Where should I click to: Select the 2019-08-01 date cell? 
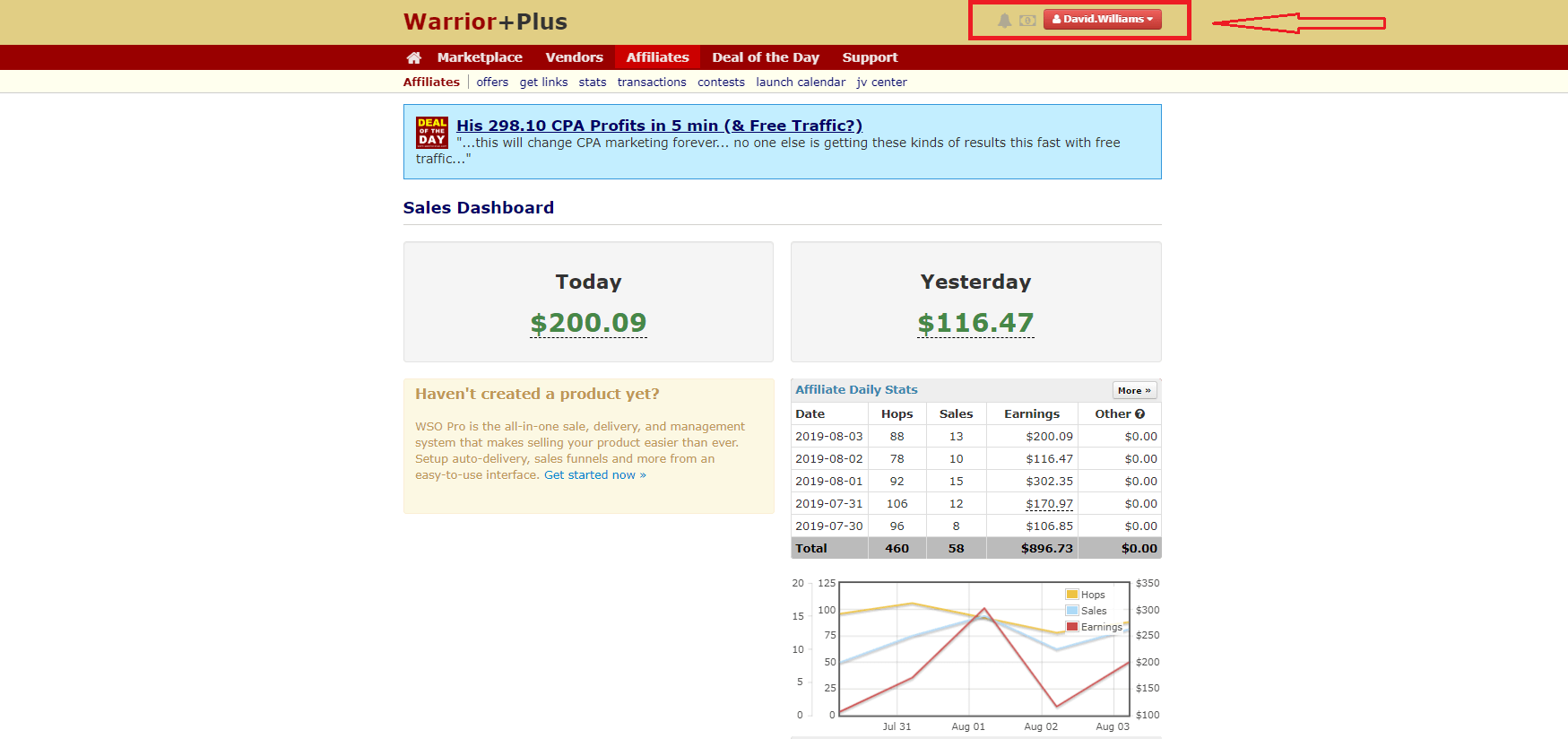828,481
